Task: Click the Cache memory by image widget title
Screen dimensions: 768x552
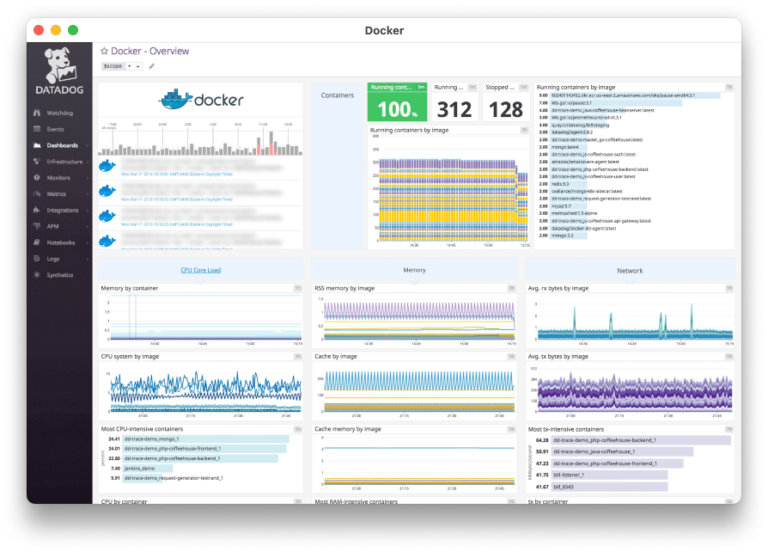Action: point(348,429)
